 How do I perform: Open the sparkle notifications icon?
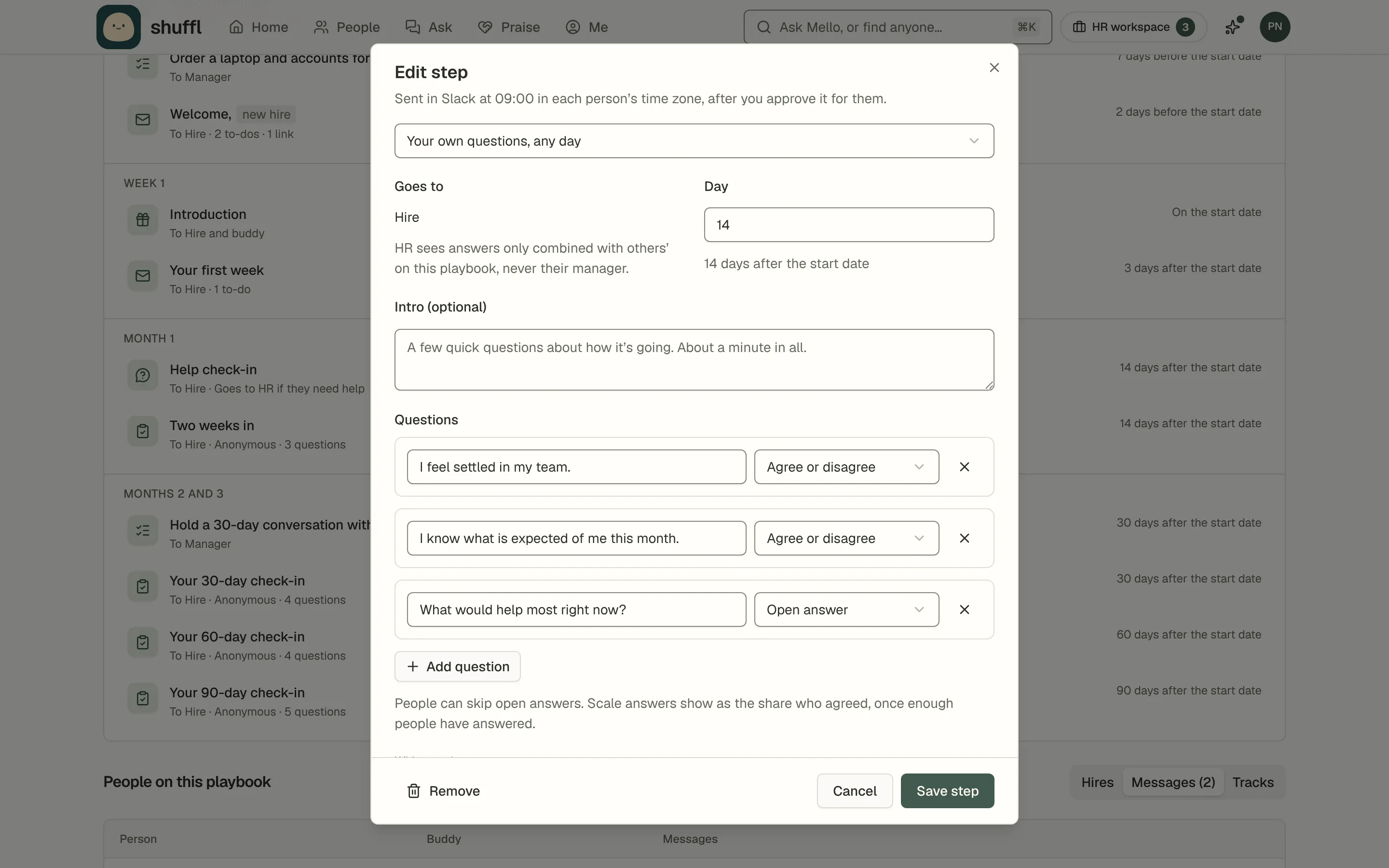point(1233,27)
